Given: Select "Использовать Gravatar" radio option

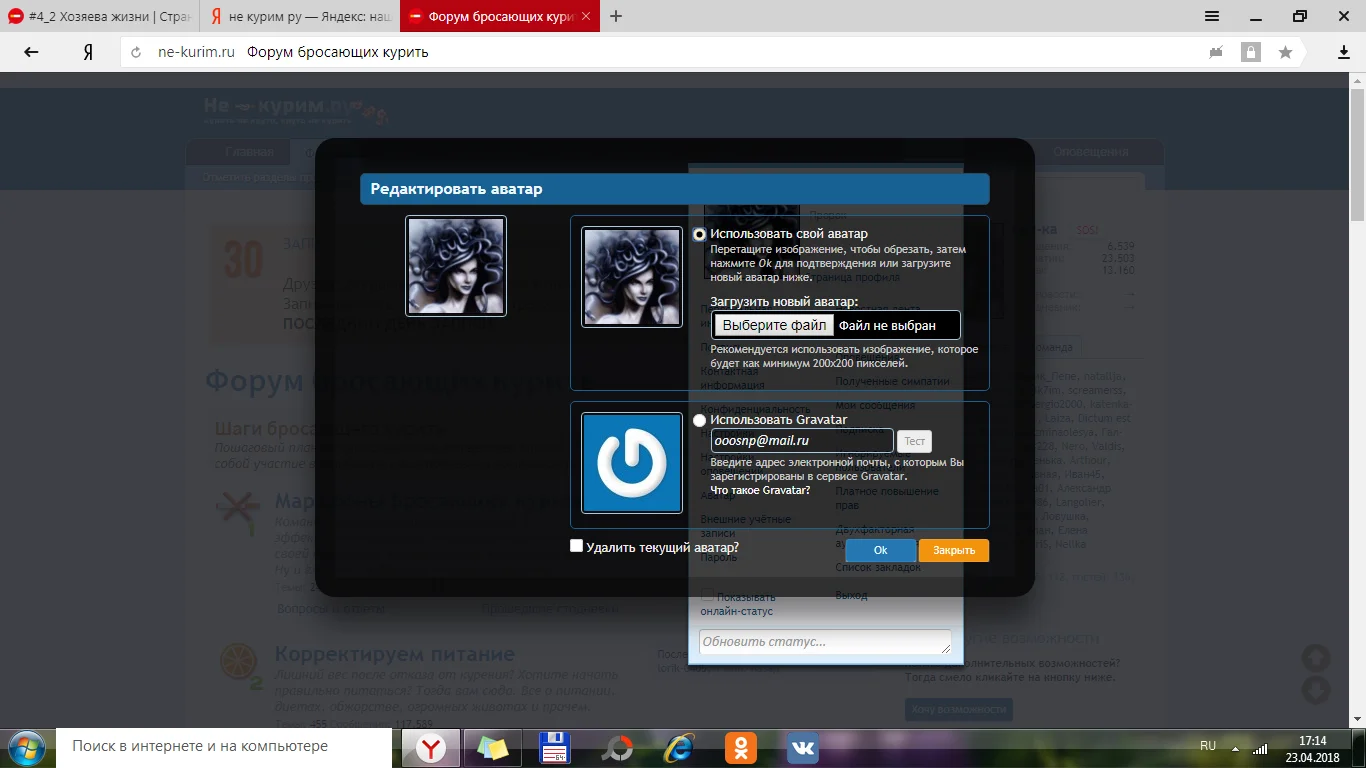Looking at the screenshot, I should coord(699,420).
